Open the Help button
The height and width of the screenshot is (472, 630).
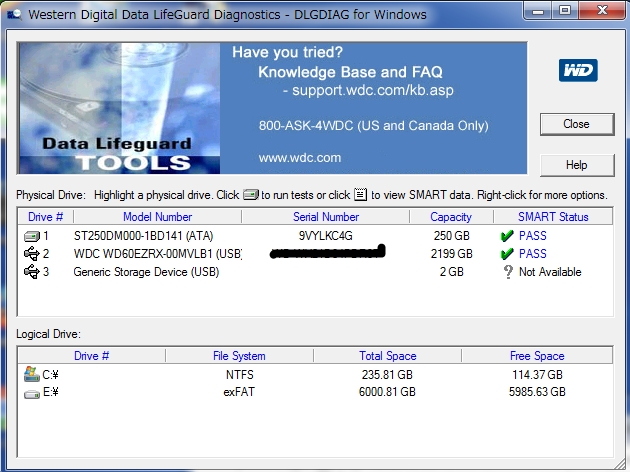pos(577,165)
